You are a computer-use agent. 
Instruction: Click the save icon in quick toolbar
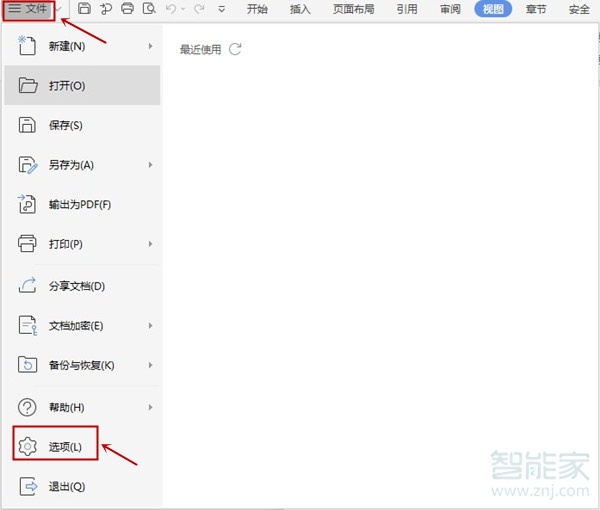85,9
